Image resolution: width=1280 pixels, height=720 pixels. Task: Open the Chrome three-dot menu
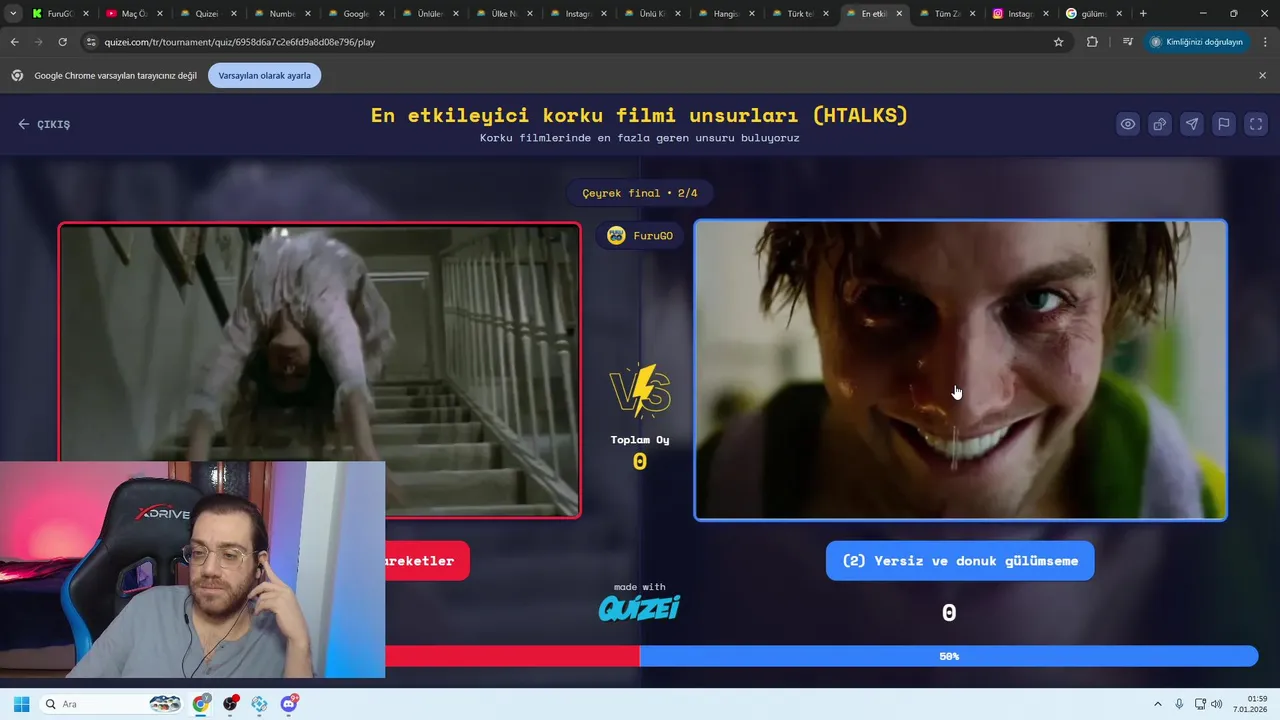(x=1266, y=42)
